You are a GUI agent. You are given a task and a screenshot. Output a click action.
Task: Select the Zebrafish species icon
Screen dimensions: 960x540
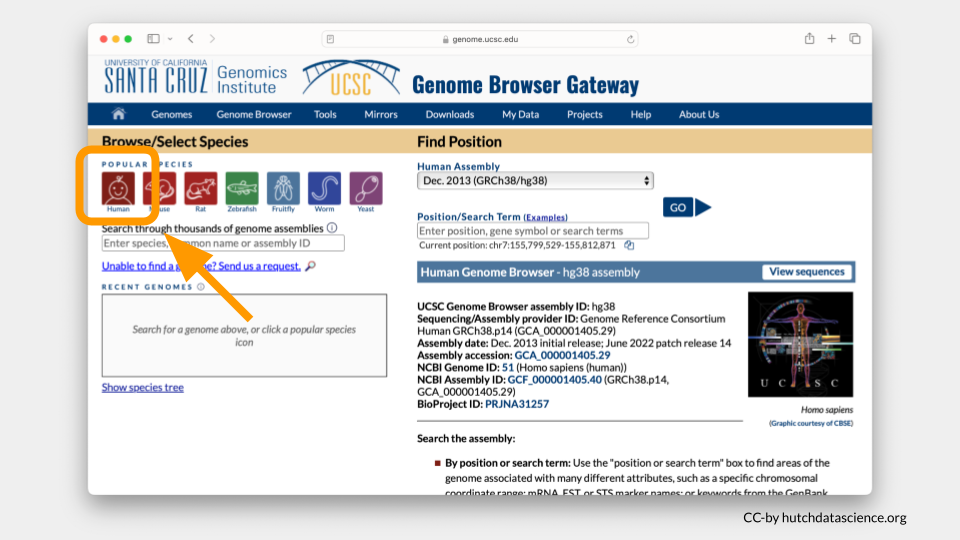point(242,189)
